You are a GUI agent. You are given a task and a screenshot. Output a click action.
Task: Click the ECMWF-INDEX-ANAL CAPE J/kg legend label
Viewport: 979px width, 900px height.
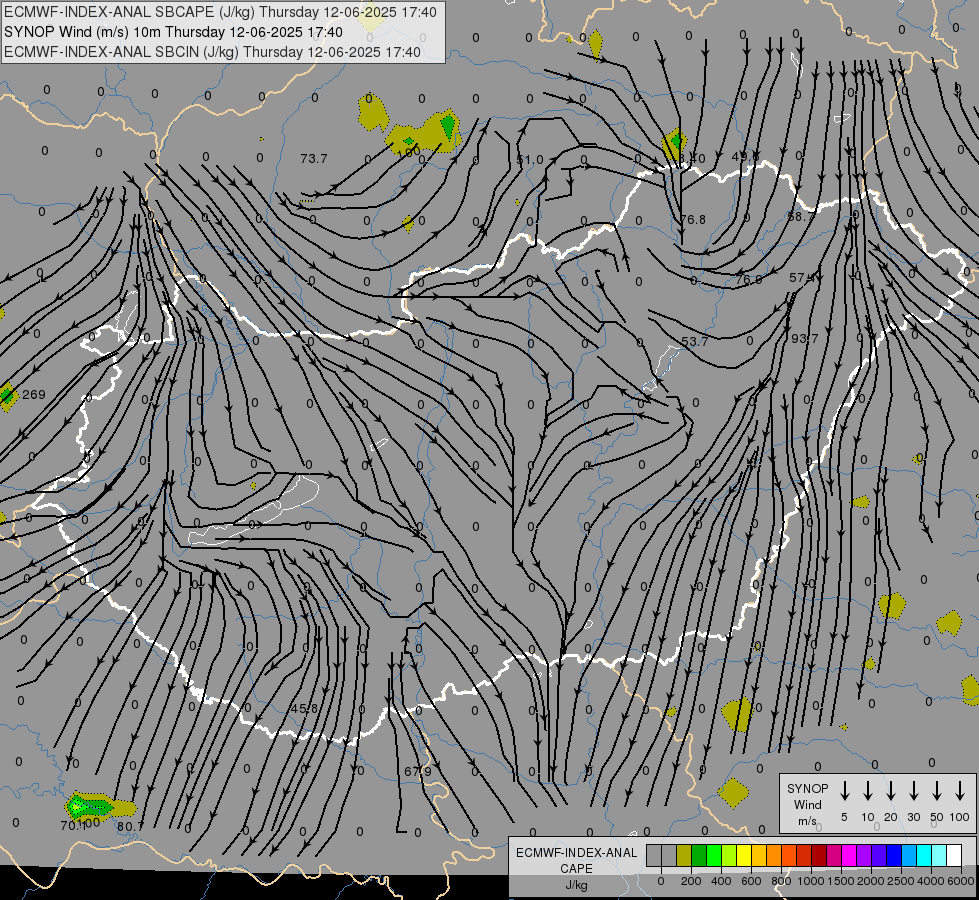pyautogui.click(x=576, y=868)
